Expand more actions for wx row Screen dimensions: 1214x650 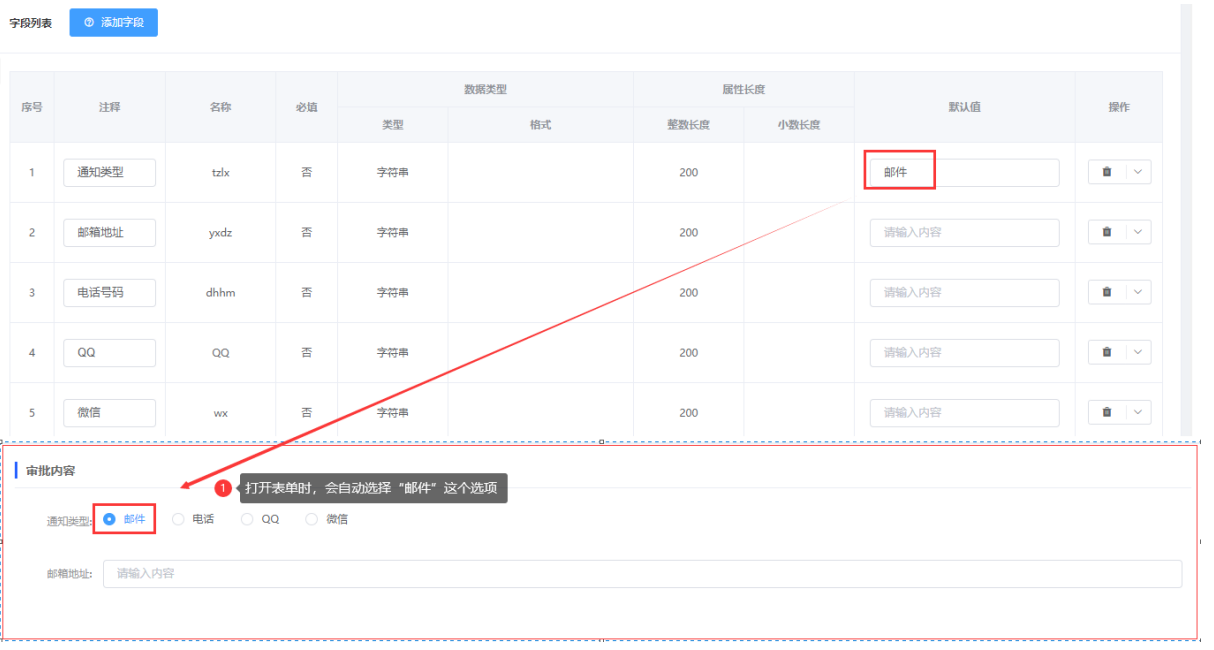[1138, 412]
